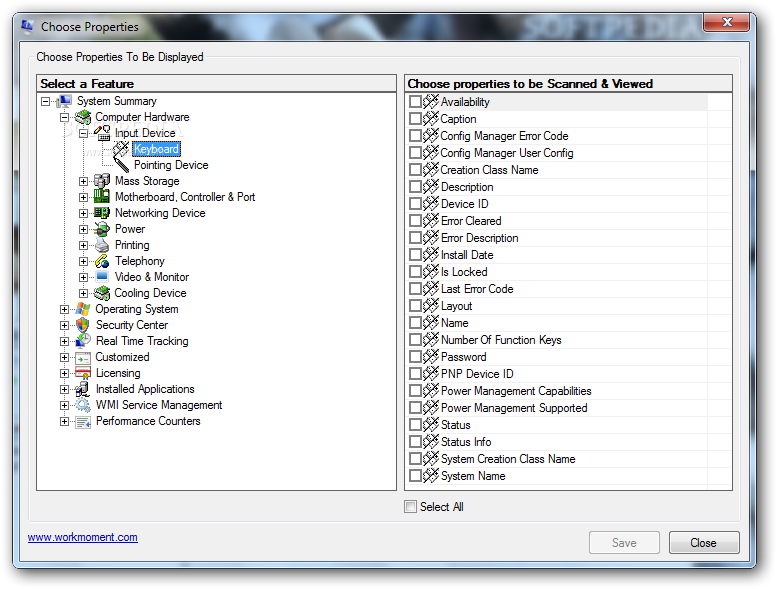
Task: Enable the Config Manager Error Code checkbox
Action: (x=415, y=136)
